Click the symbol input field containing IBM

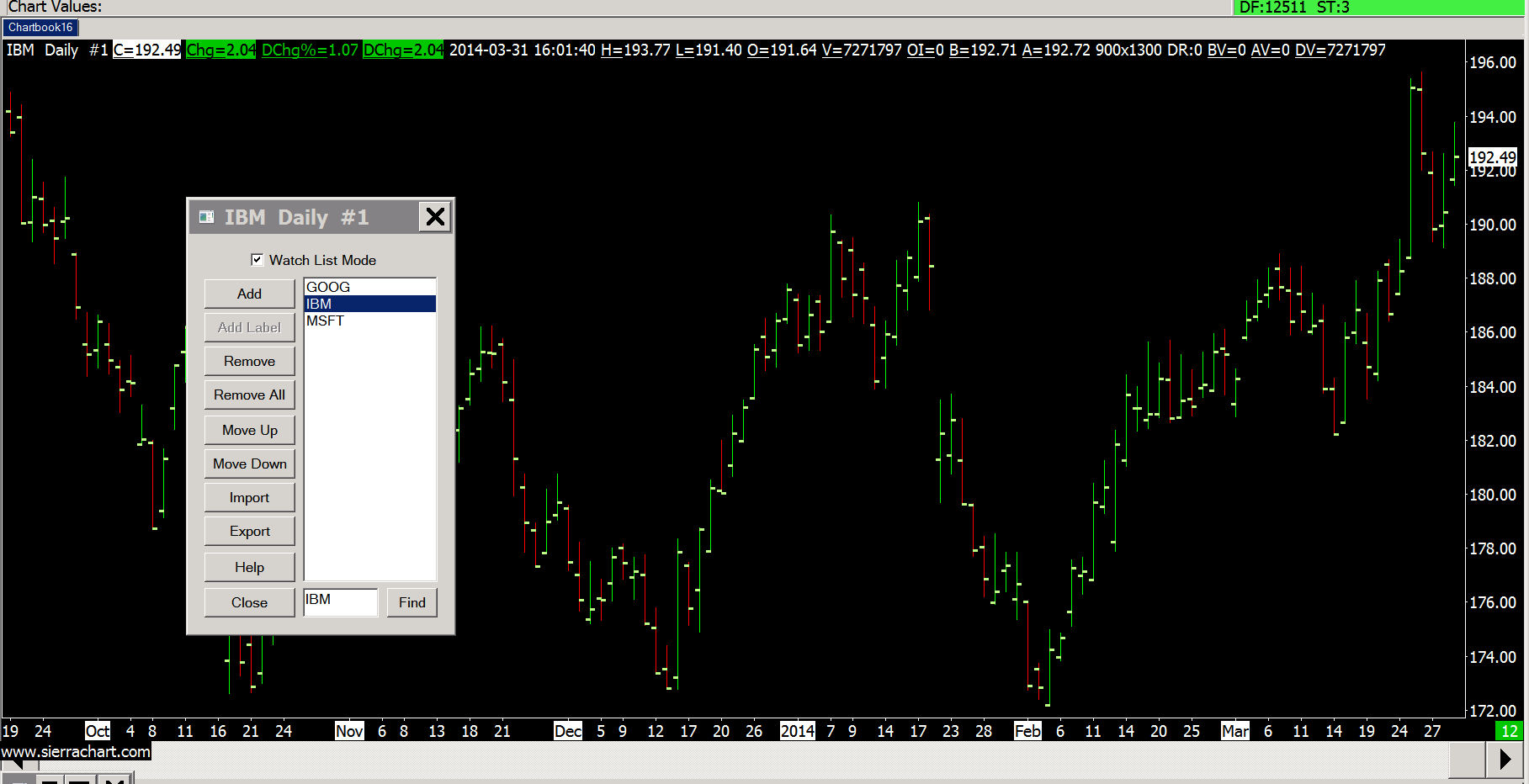click(341, 601)
